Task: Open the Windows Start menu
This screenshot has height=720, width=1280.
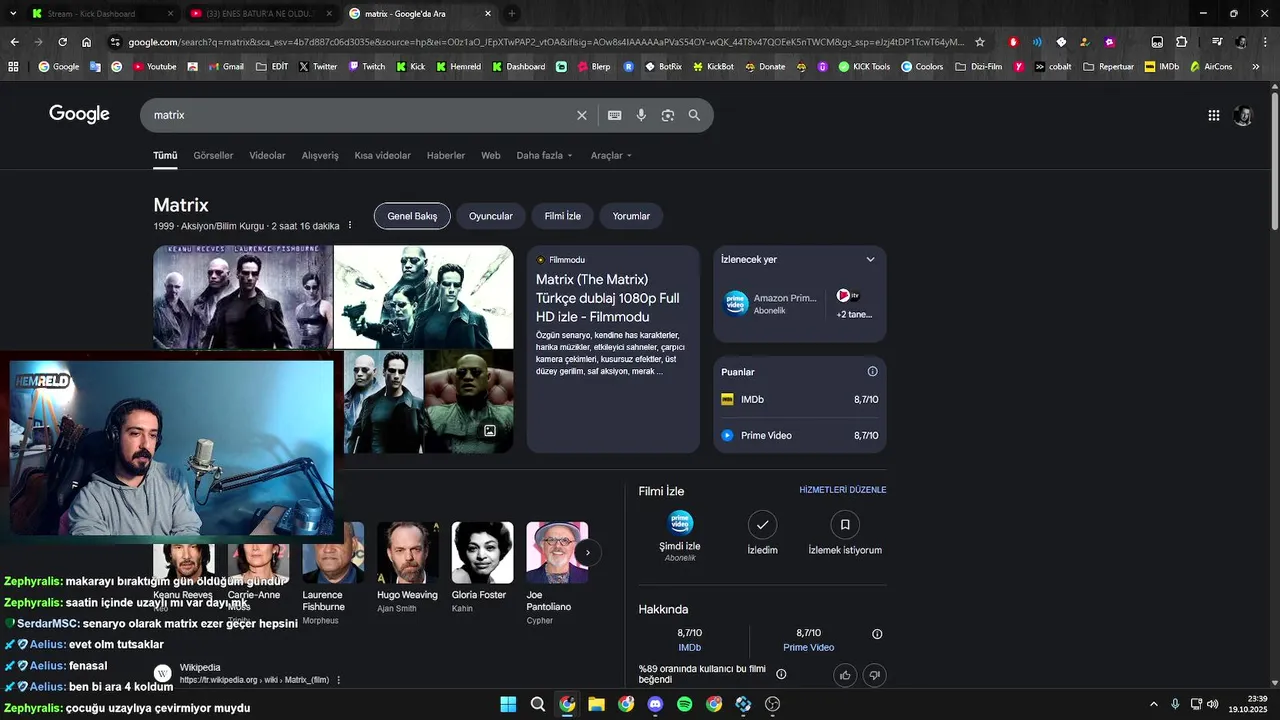Action: [508, 704]
